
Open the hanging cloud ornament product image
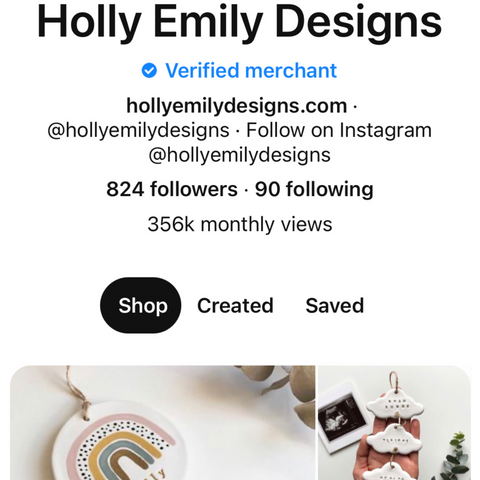pos(394,423)
